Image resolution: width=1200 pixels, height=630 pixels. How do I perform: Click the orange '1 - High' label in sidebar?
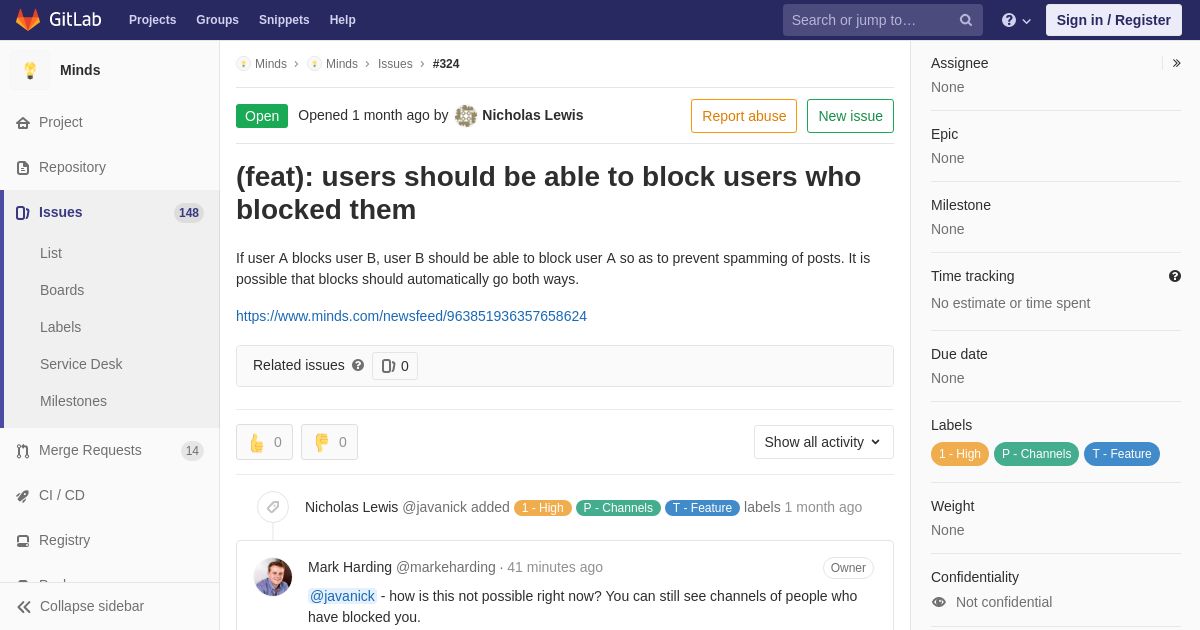point(960,454)
